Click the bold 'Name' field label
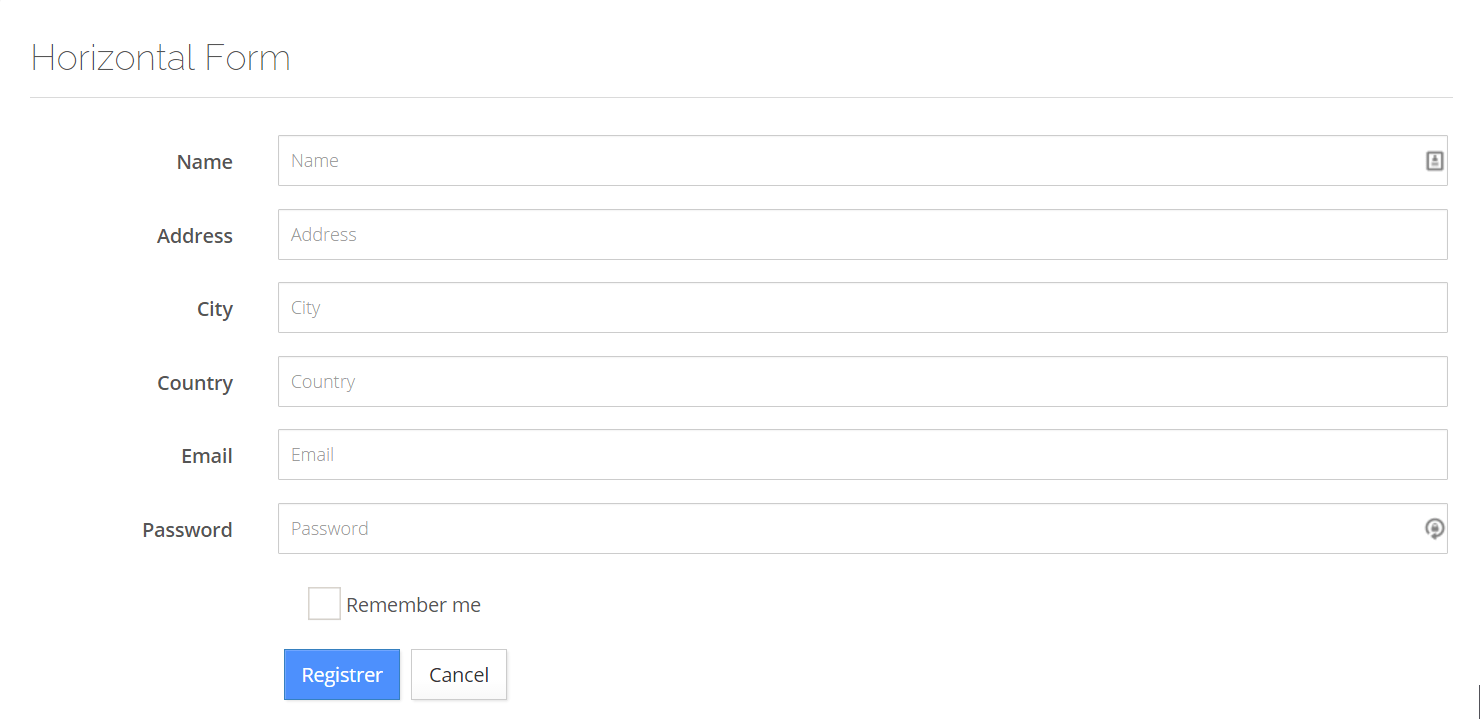The image size is (1480, 719). click(x=204, y=162)
